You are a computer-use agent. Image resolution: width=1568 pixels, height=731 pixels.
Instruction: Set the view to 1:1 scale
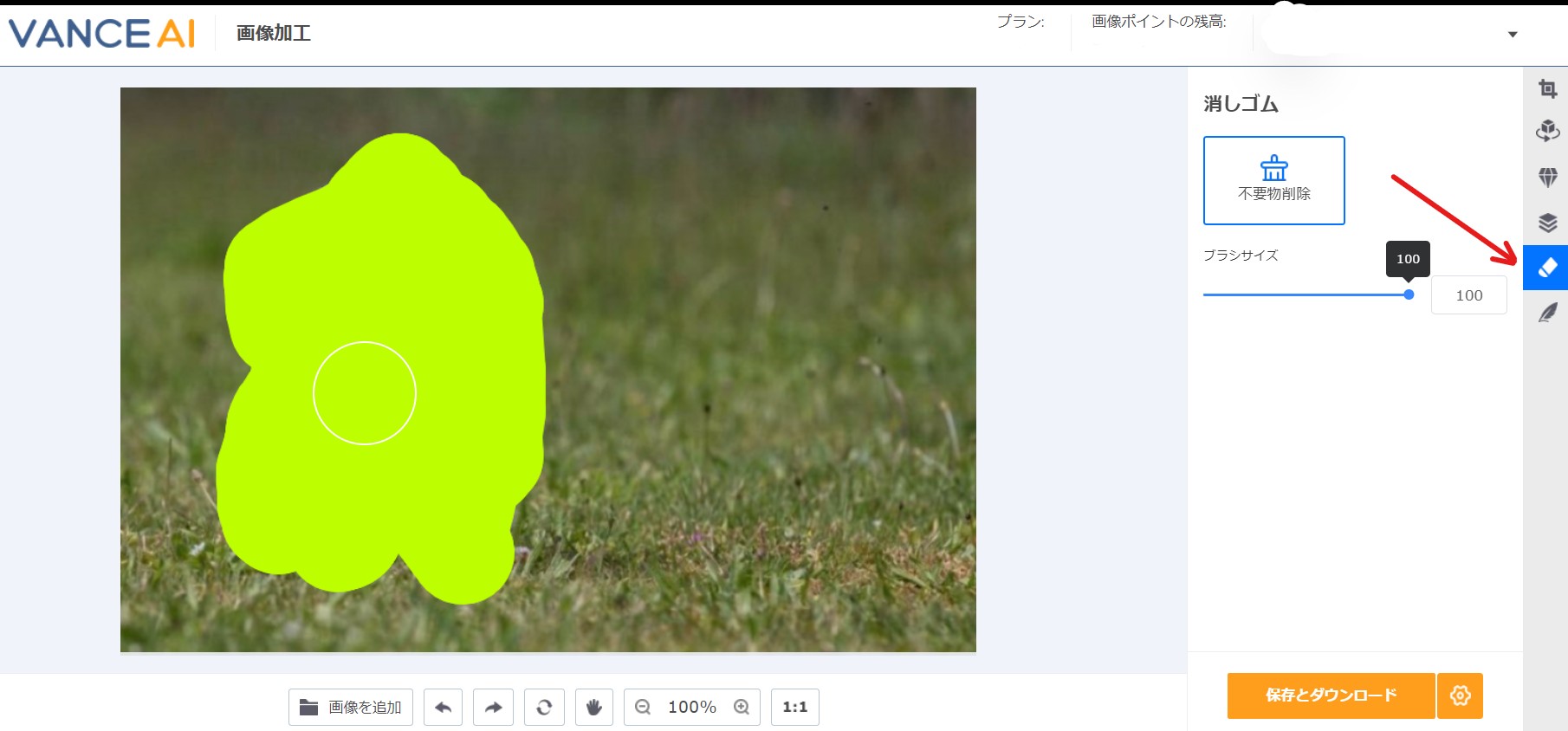794,708
